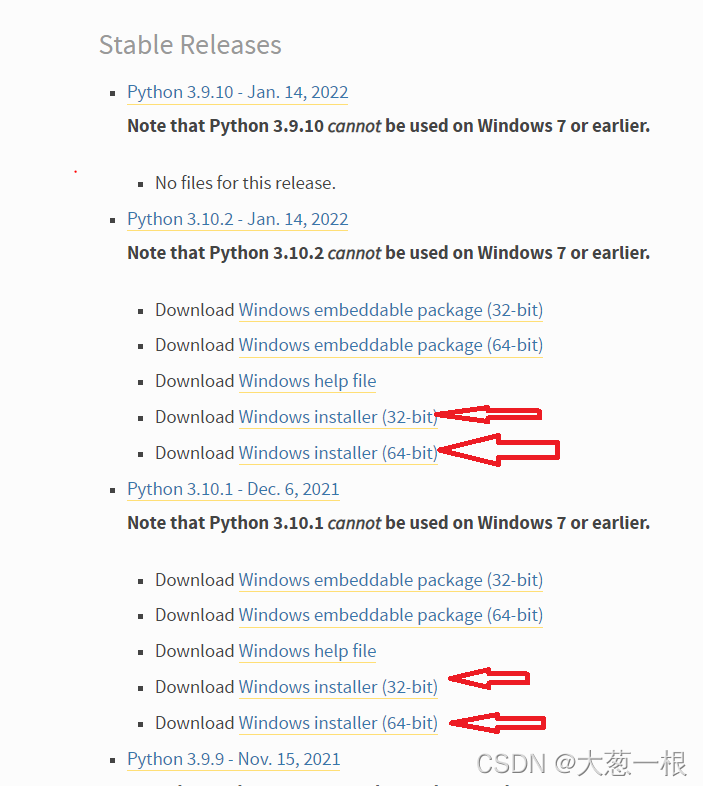Image resolution: width=703 pixels, height=786 pixels.
Task: Download Python 3.10.1 Windows embeddable package (32-bit)
Action: [391, 580]
